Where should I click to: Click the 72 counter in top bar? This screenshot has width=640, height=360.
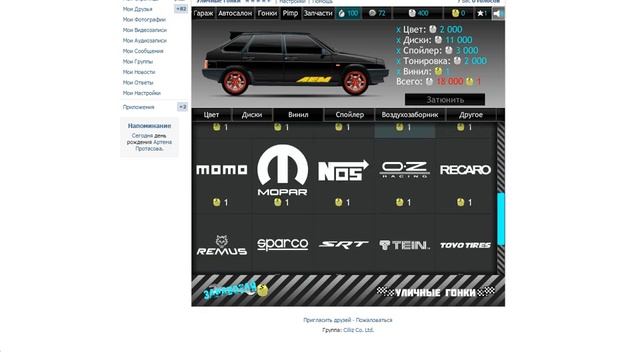click(377, 13)
